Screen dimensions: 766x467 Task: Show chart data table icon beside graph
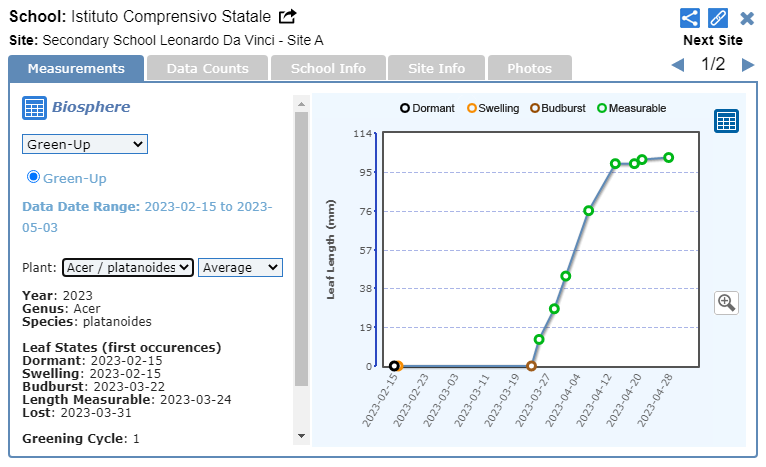(x=726, y=121)
